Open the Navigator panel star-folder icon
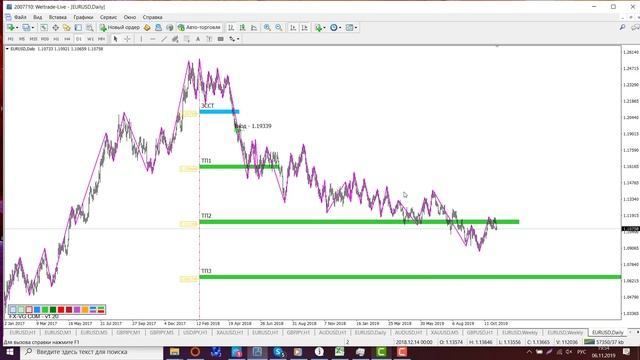The width and height of the screenshot is (640, 360). click(x=67, y=28)
